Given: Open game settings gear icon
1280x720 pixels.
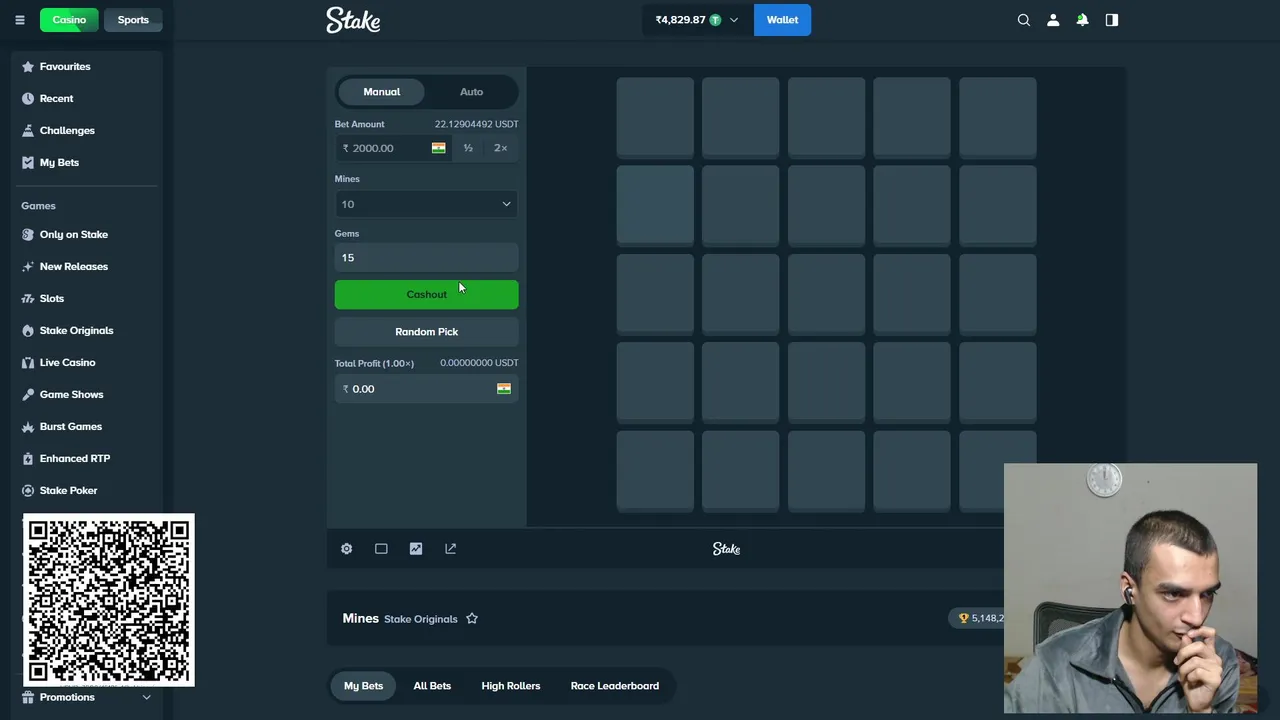Looking at the screenshot, I should point(346,548).
